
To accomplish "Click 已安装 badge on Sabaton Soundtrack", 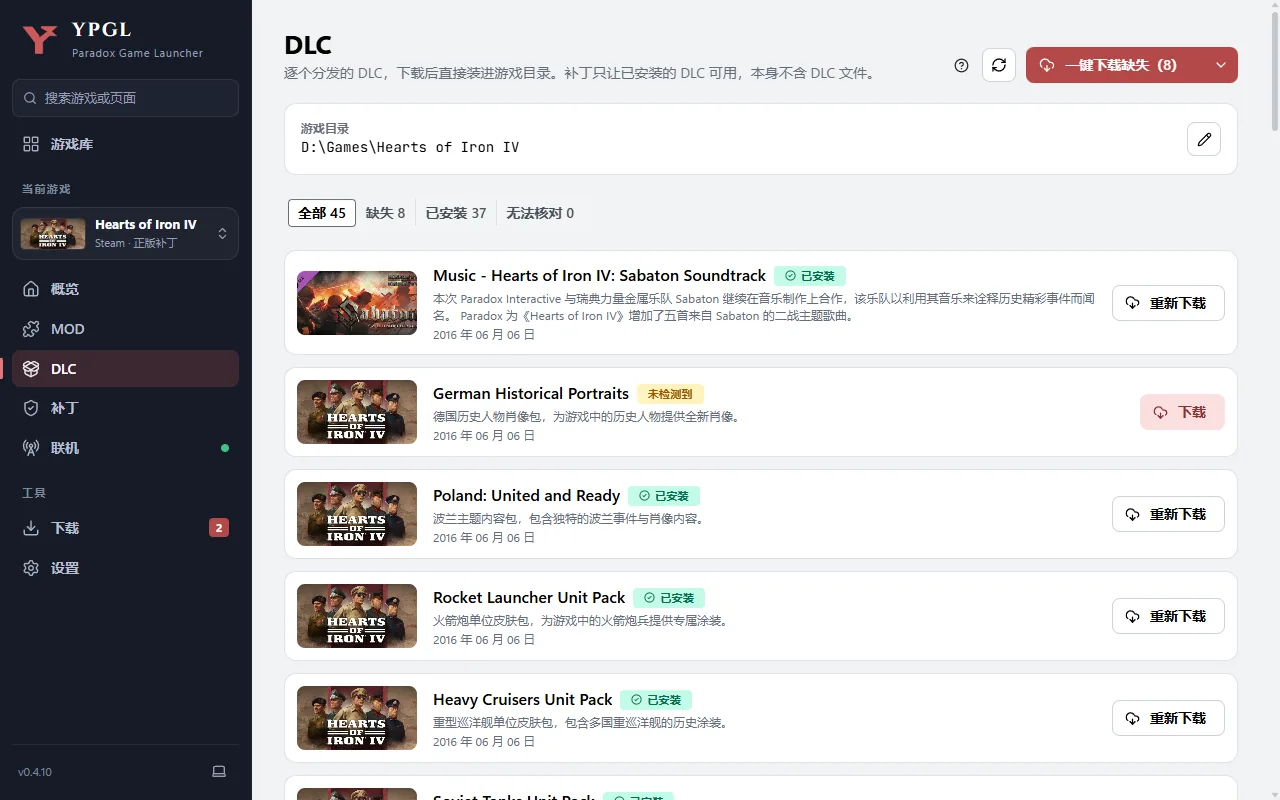I will pos(810,276).
